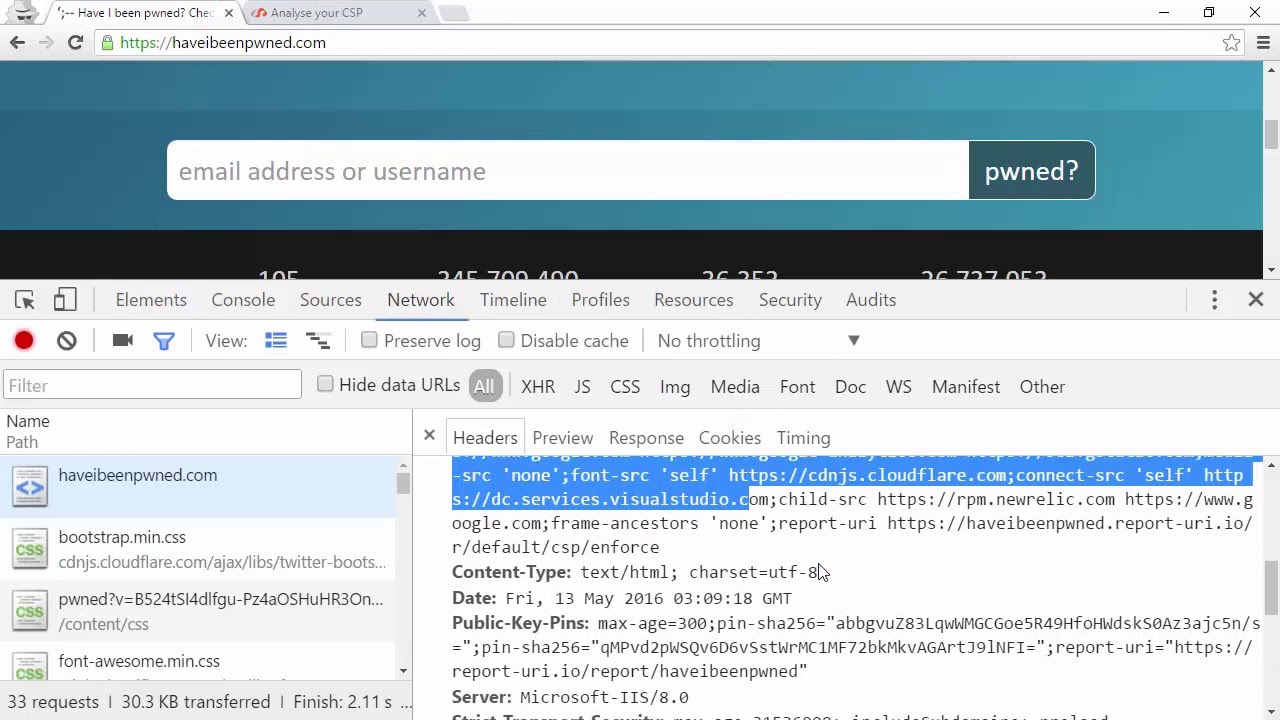Switch to the Timing details tab
The width and height of the screenshot is (1280, 720).
tap(803, 438)
